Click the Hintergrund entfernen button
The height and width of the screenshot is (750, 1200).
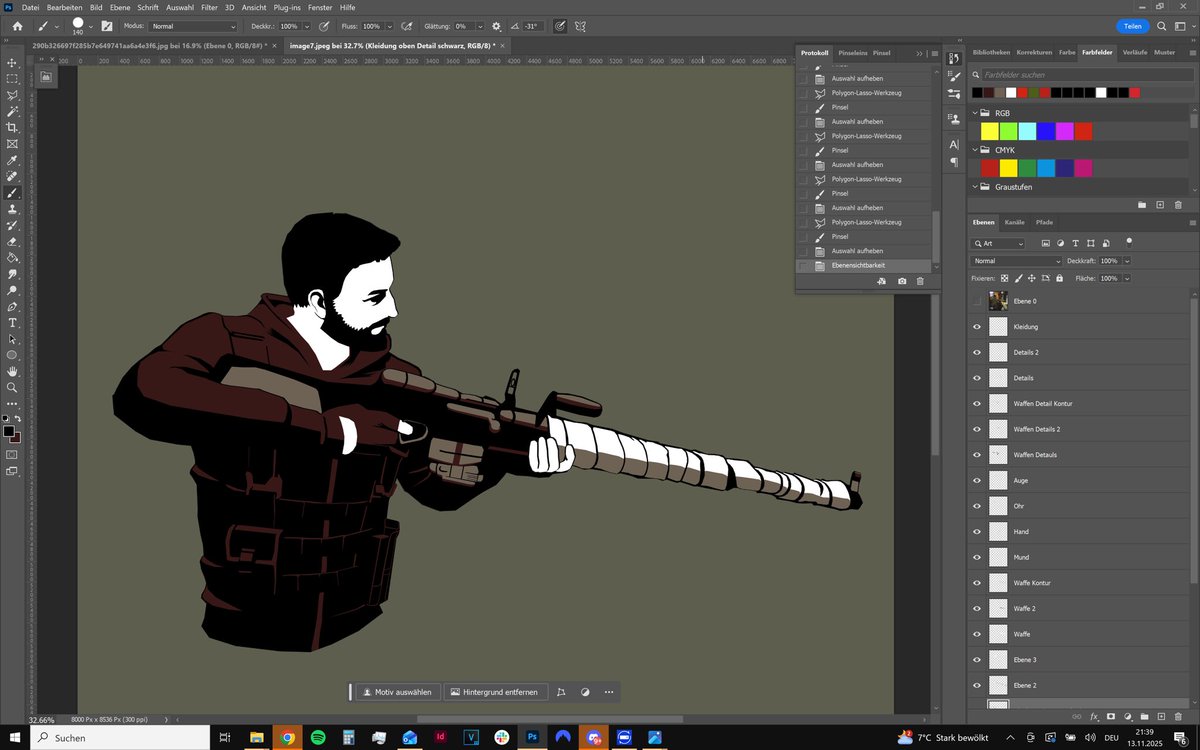click(x=495, y=692)
